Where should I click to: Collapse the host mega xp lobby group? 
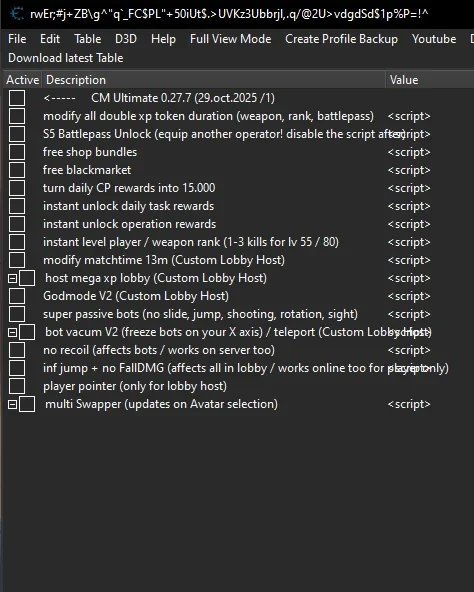[12, 279]
